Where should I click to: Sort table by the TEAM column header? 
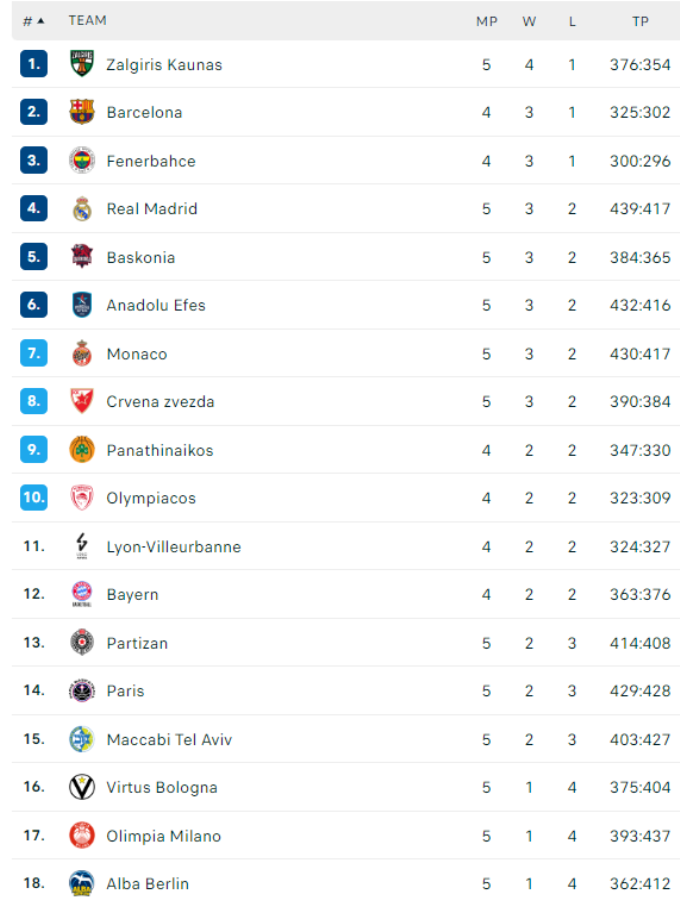pyautogui.click(x=87, y=21)
